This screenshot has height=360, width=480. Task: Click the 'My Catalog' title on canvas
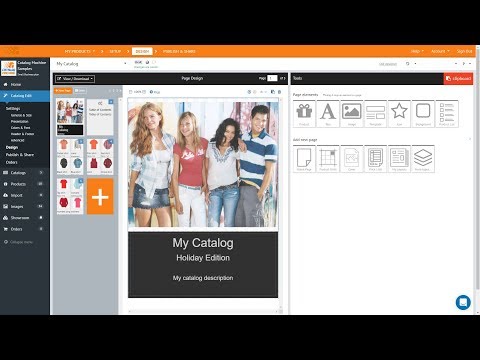pos(203,243)
